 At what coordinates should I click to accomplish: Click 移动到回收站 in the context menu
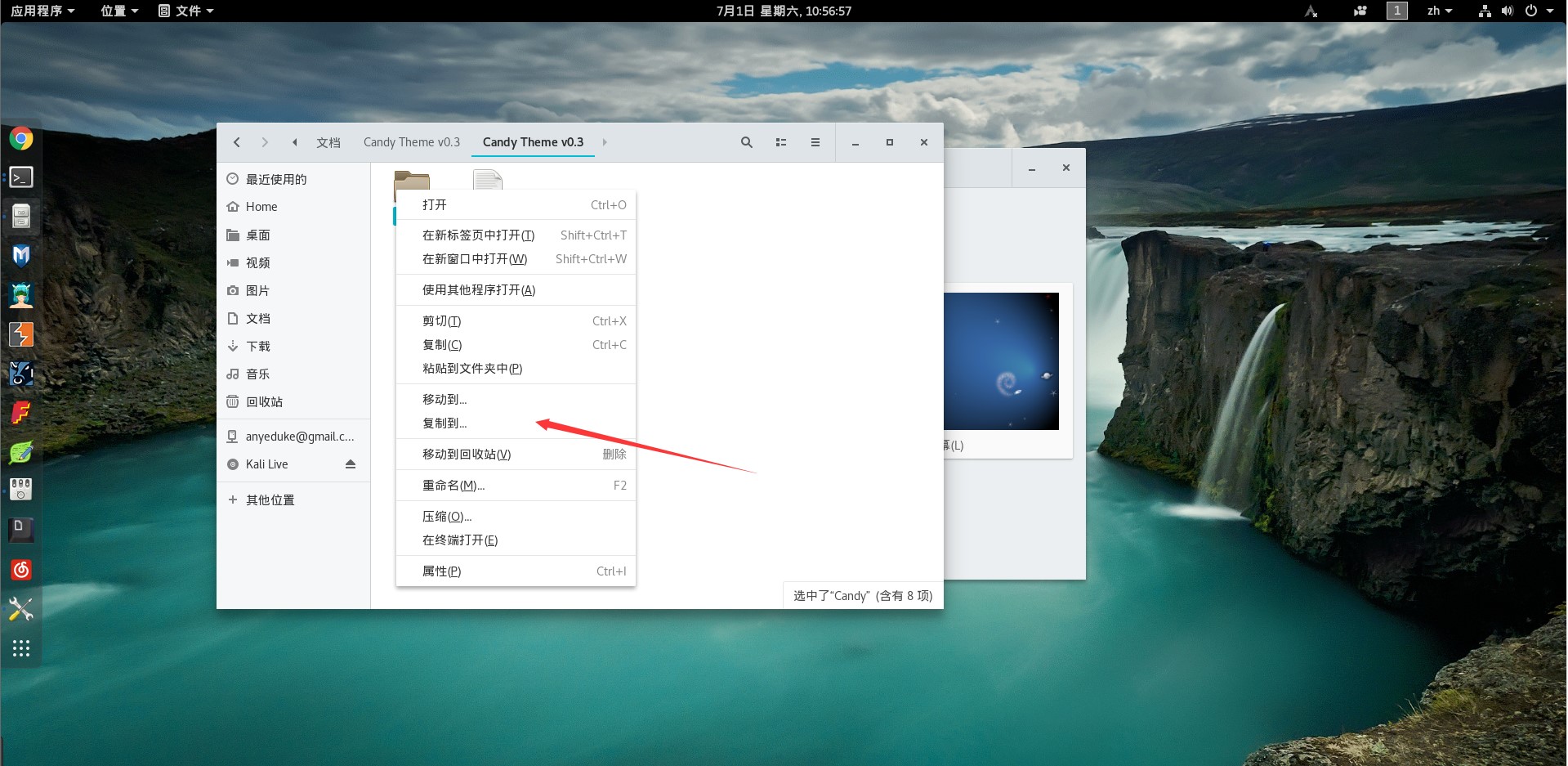point(467,455)
